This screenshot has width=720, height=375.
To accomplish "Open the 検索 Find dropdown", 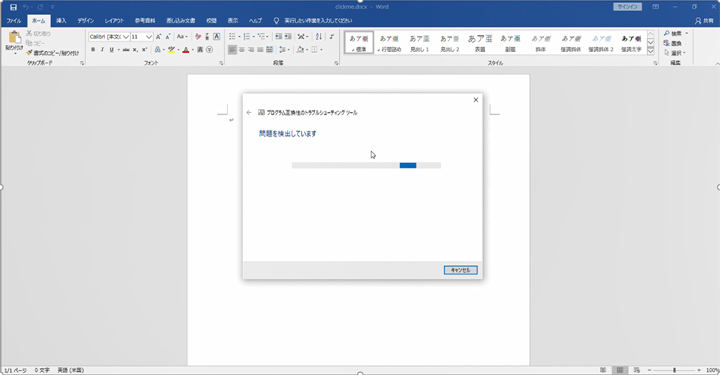I will click(x=676, y=34).
